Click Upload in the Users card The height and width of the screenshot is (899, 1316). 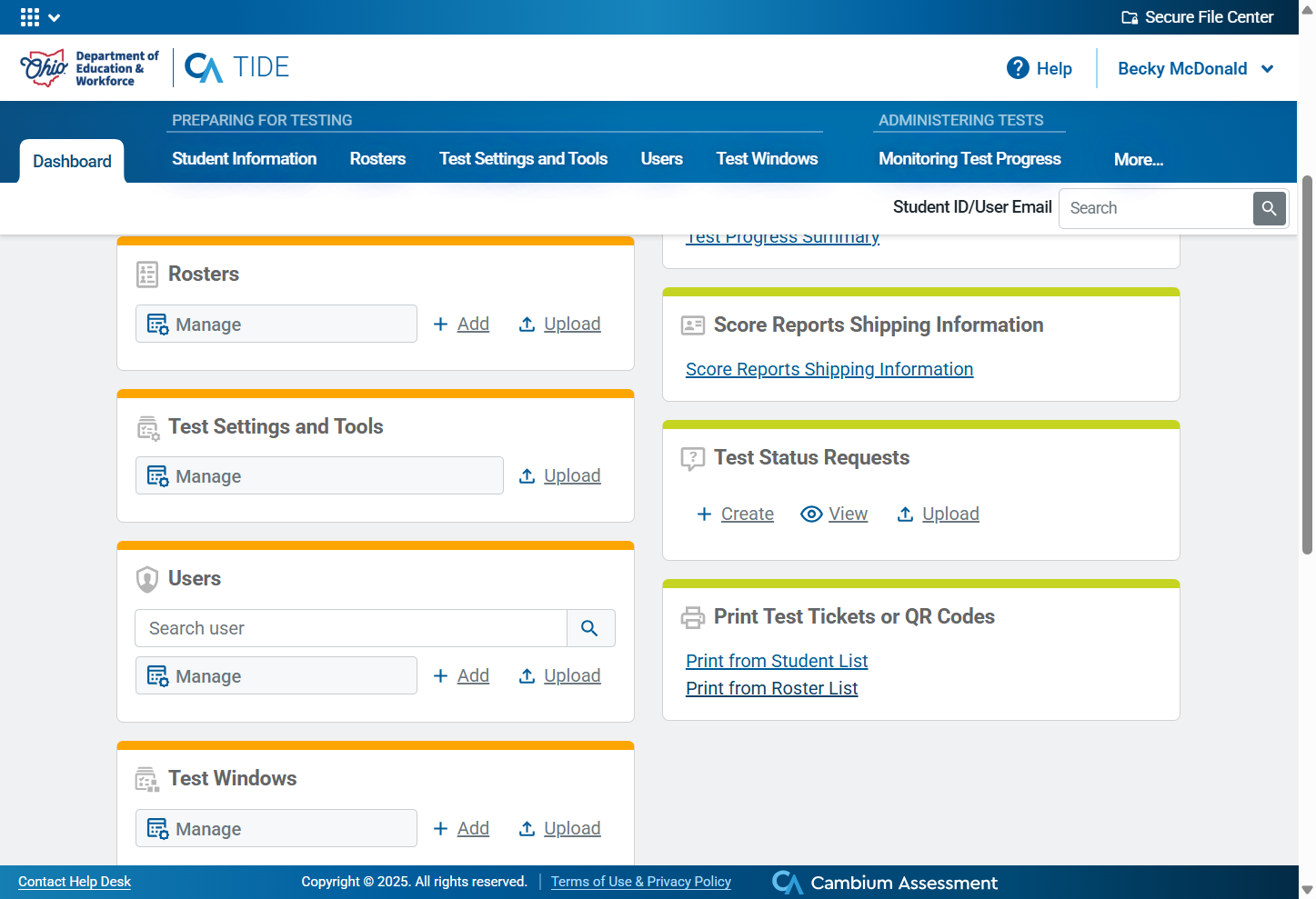(559, 676)
